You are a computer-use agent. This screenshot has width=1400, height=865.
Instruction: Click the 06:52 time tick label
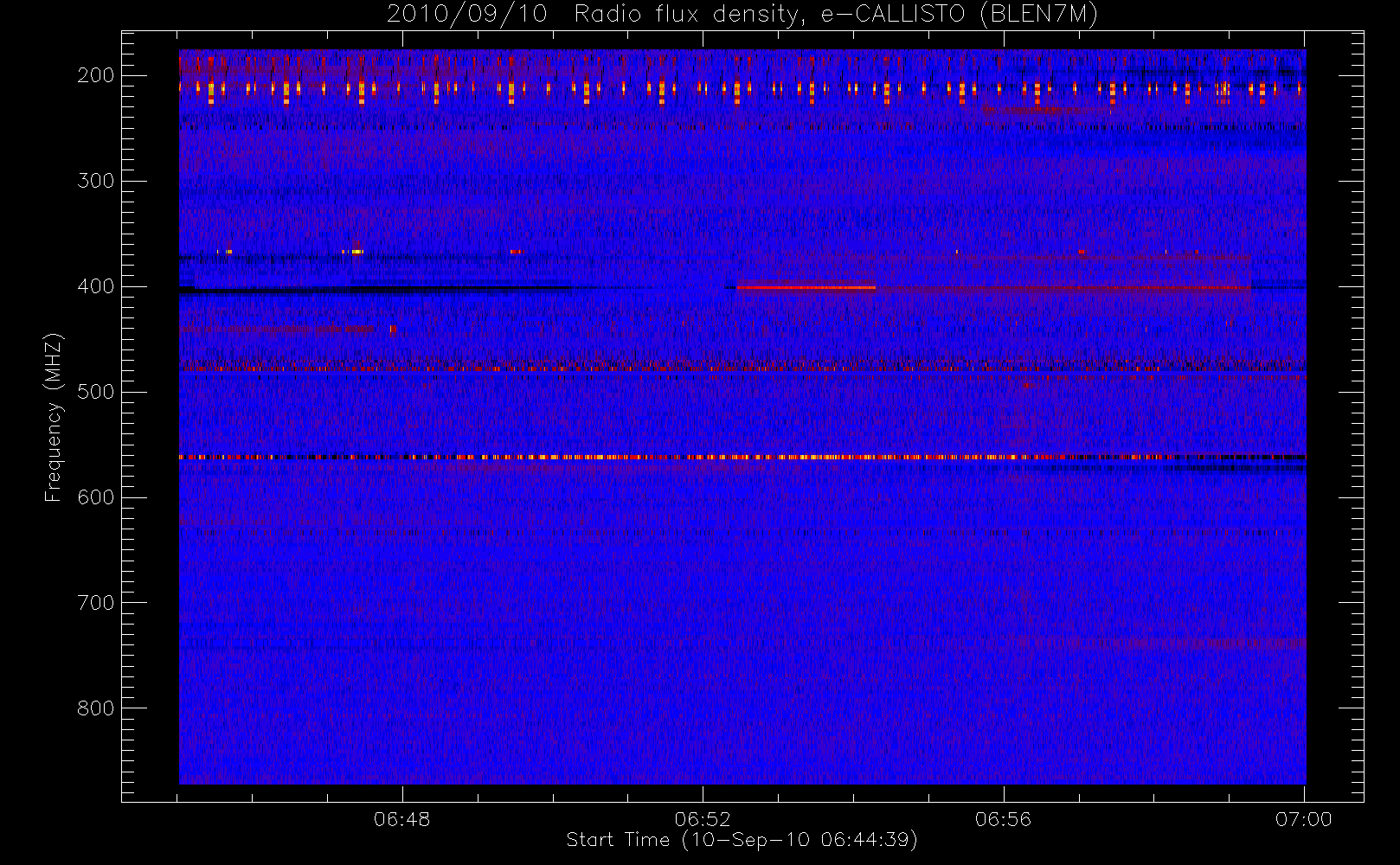click(703, 819)
